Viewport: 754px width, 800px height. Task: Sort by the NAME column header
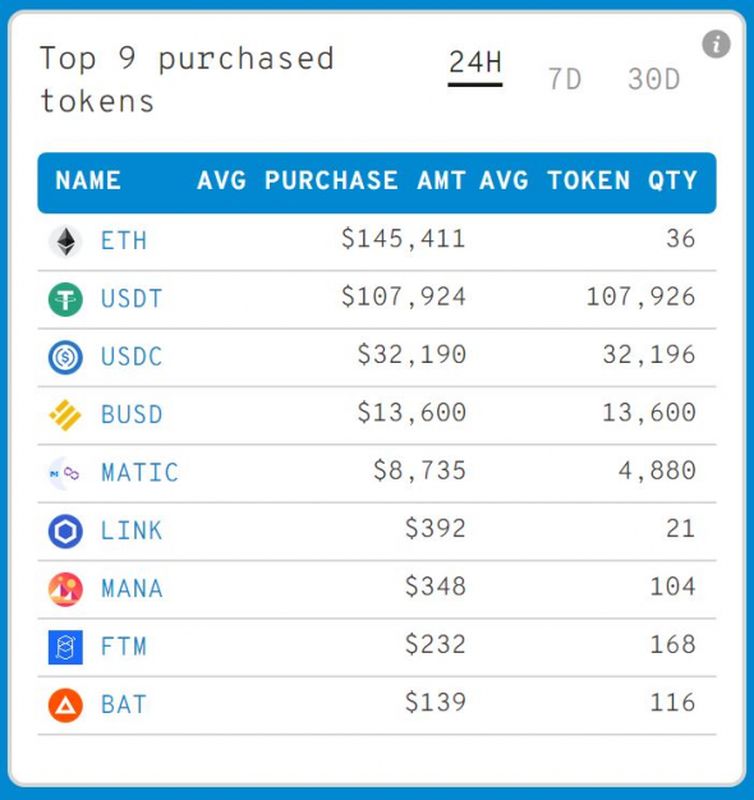click(89, 181)
